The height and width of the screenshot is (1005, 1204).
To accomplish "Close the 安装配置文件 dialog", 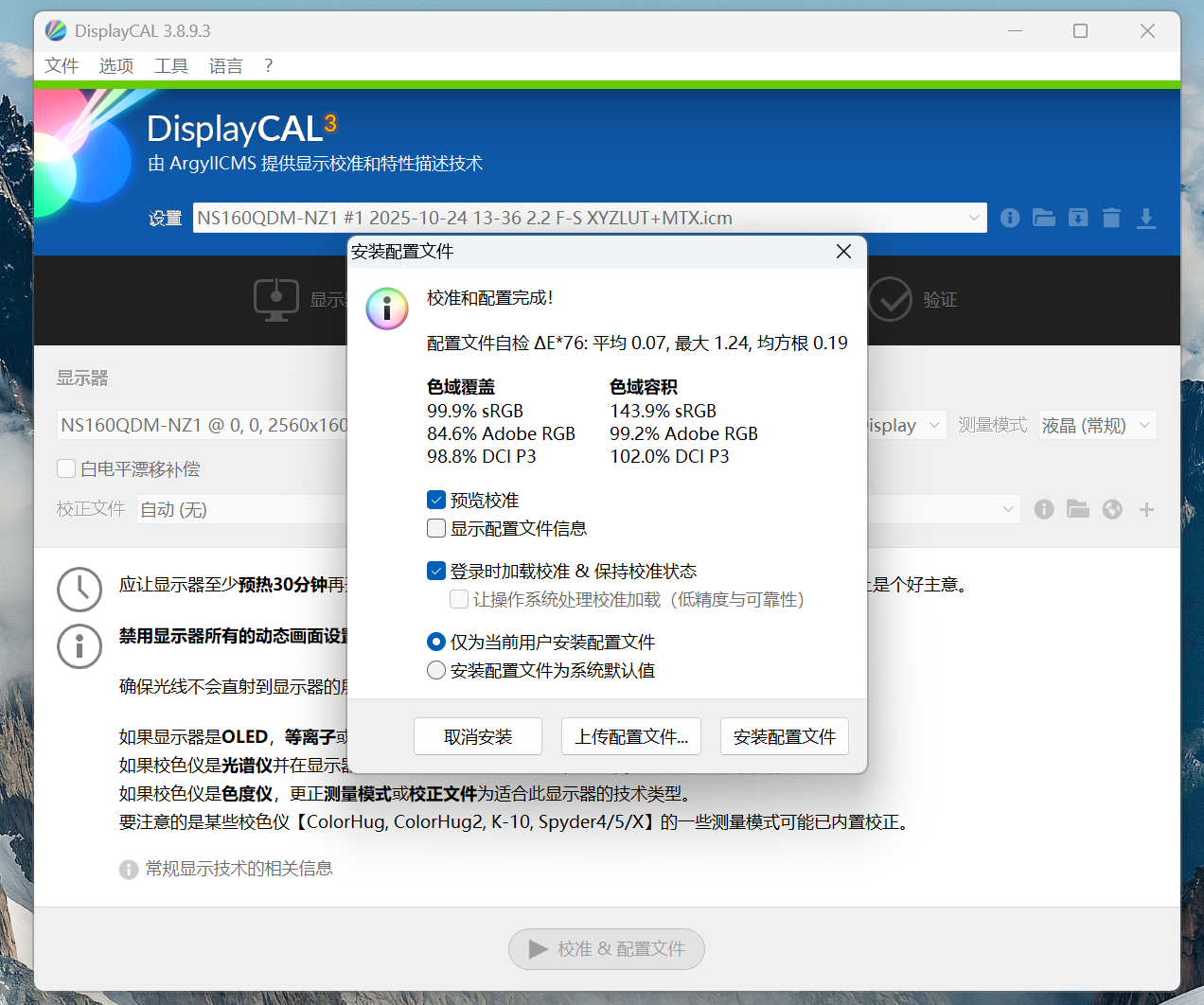I will (843, 251).
